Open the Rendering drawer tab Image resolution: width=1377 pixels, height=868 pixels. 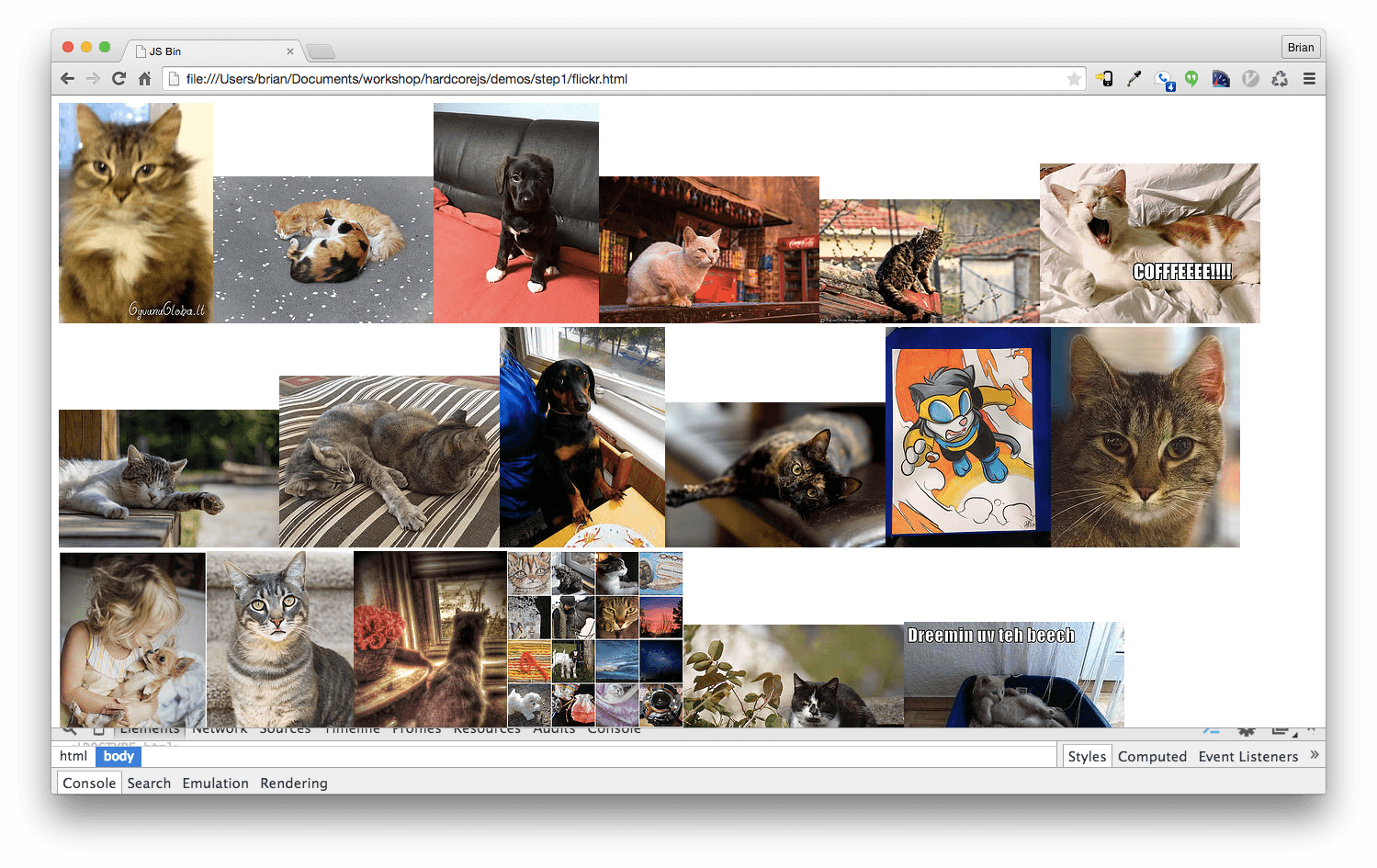click(x=293, y=783)
